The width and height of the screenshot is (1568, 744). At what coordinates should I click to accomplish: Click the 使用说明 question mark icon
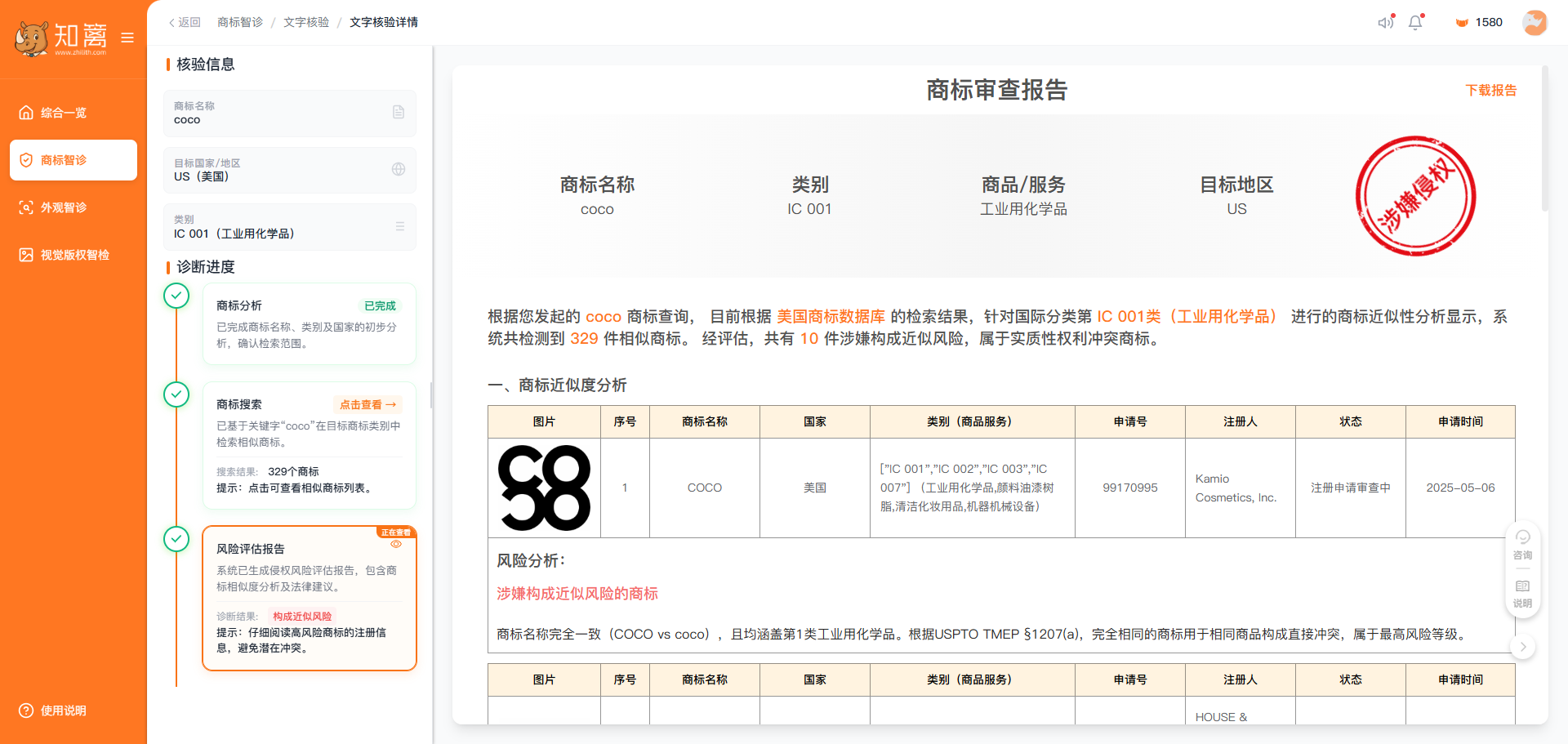(x=26, y=711)
